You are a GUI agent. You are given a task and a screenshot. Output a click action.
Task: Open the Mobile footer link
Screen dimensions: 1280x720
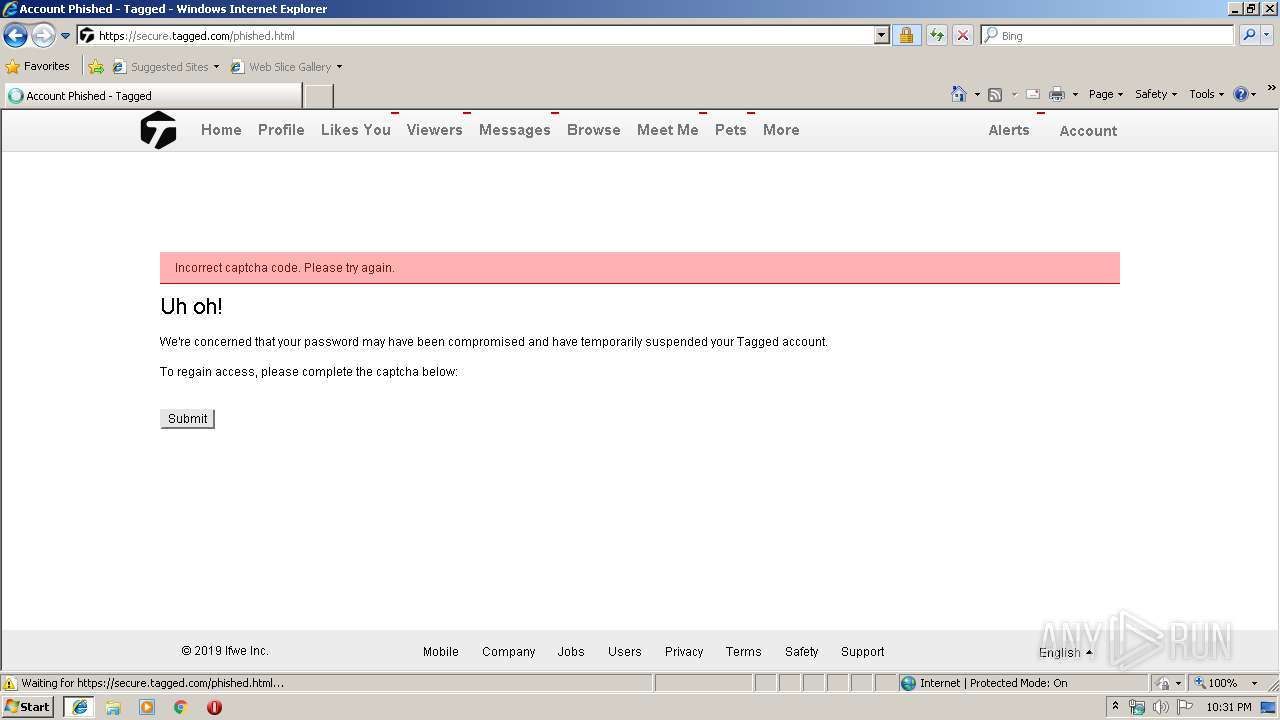[441, 652]
